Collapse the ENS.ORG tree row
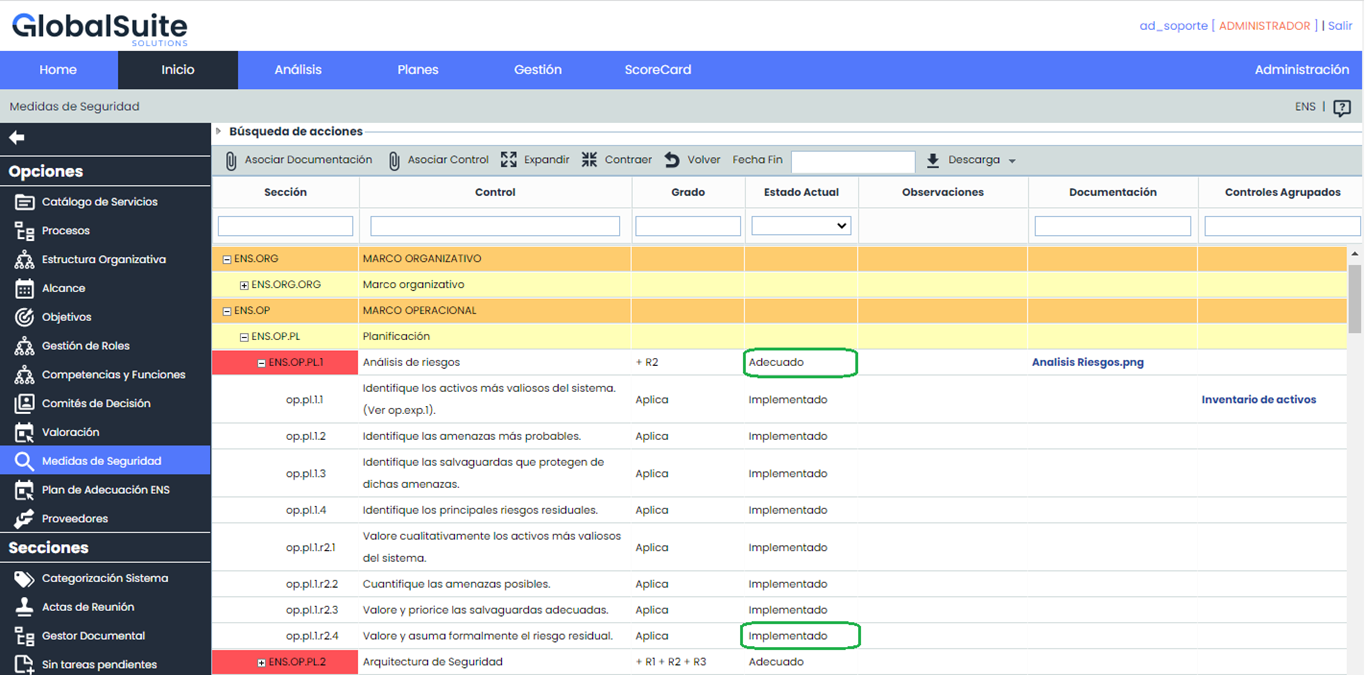 (227, 259)
